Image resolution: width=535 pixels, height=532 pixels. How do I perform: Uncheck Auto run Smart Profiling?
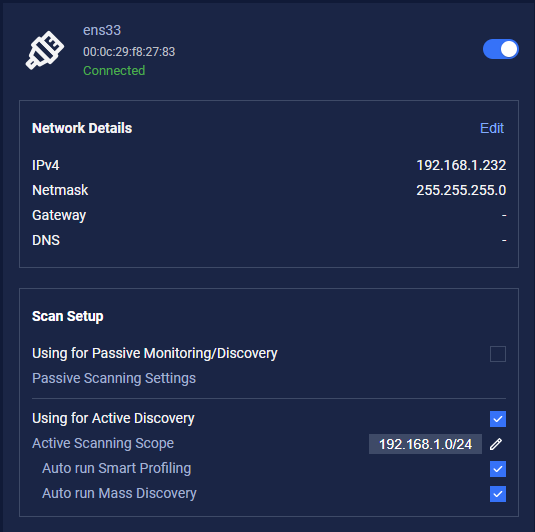tap(498, 469)
